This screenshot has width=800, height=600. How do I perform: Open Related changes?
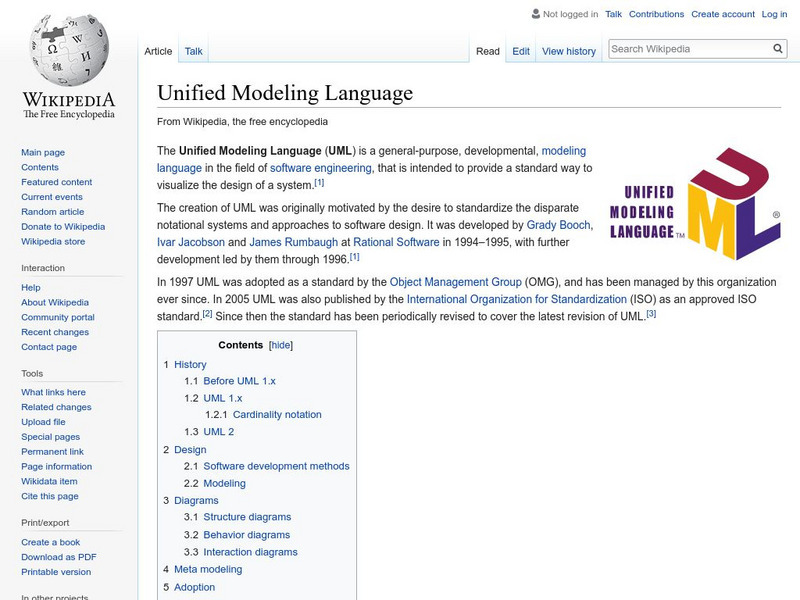click(x=56, y=407)
